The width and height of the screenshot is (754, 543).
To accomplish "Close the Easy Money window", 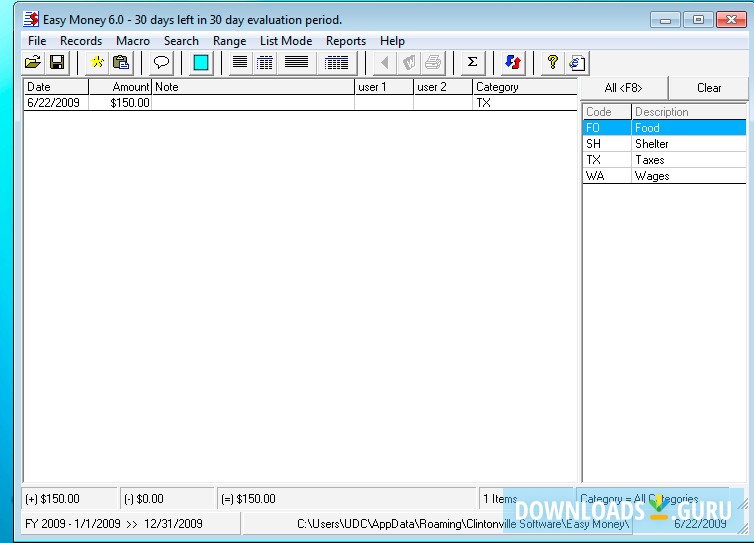I will 731,20.
